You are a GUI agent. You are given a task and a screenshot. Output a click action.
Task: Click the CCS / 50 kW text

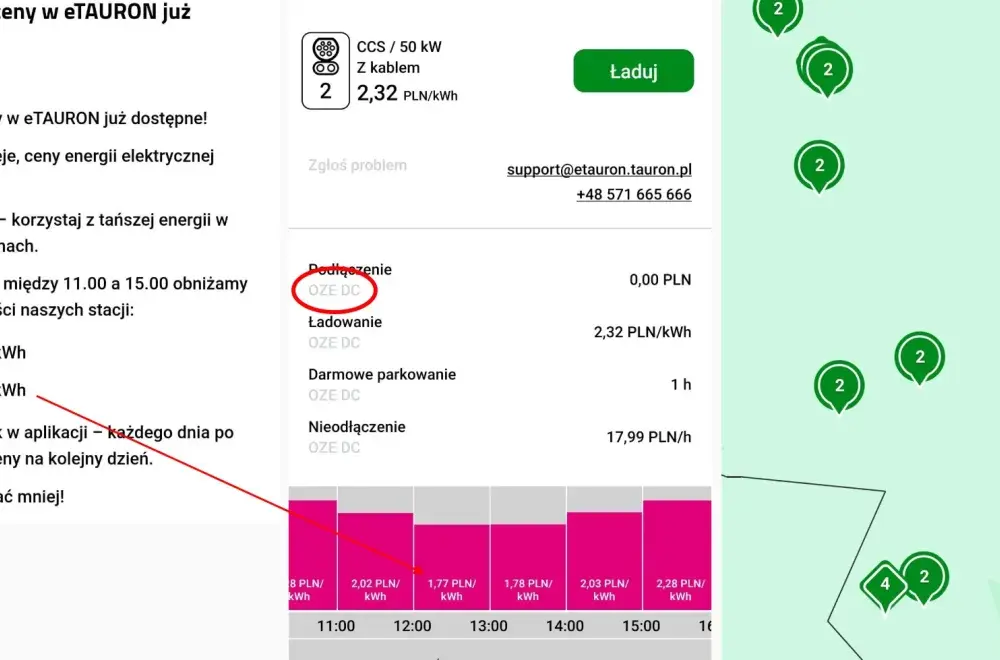(x=399, y=47)
